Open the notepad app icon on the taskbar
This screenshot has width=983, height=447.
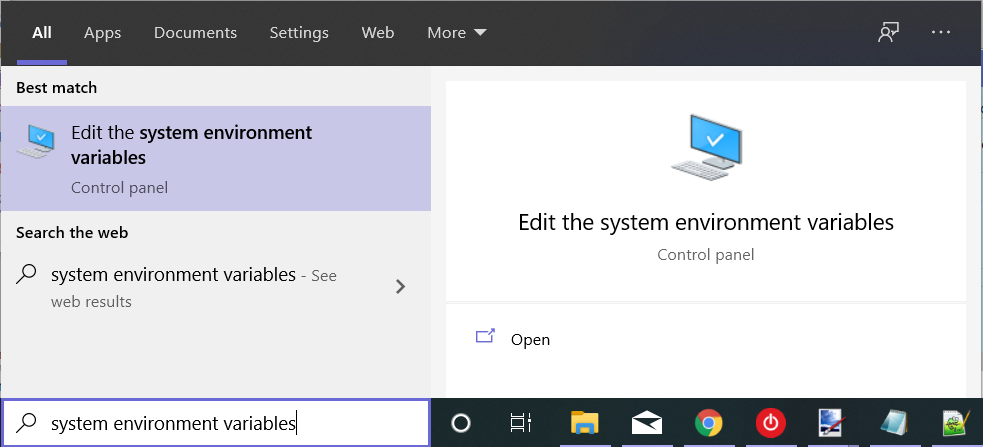tap(895, 424)
